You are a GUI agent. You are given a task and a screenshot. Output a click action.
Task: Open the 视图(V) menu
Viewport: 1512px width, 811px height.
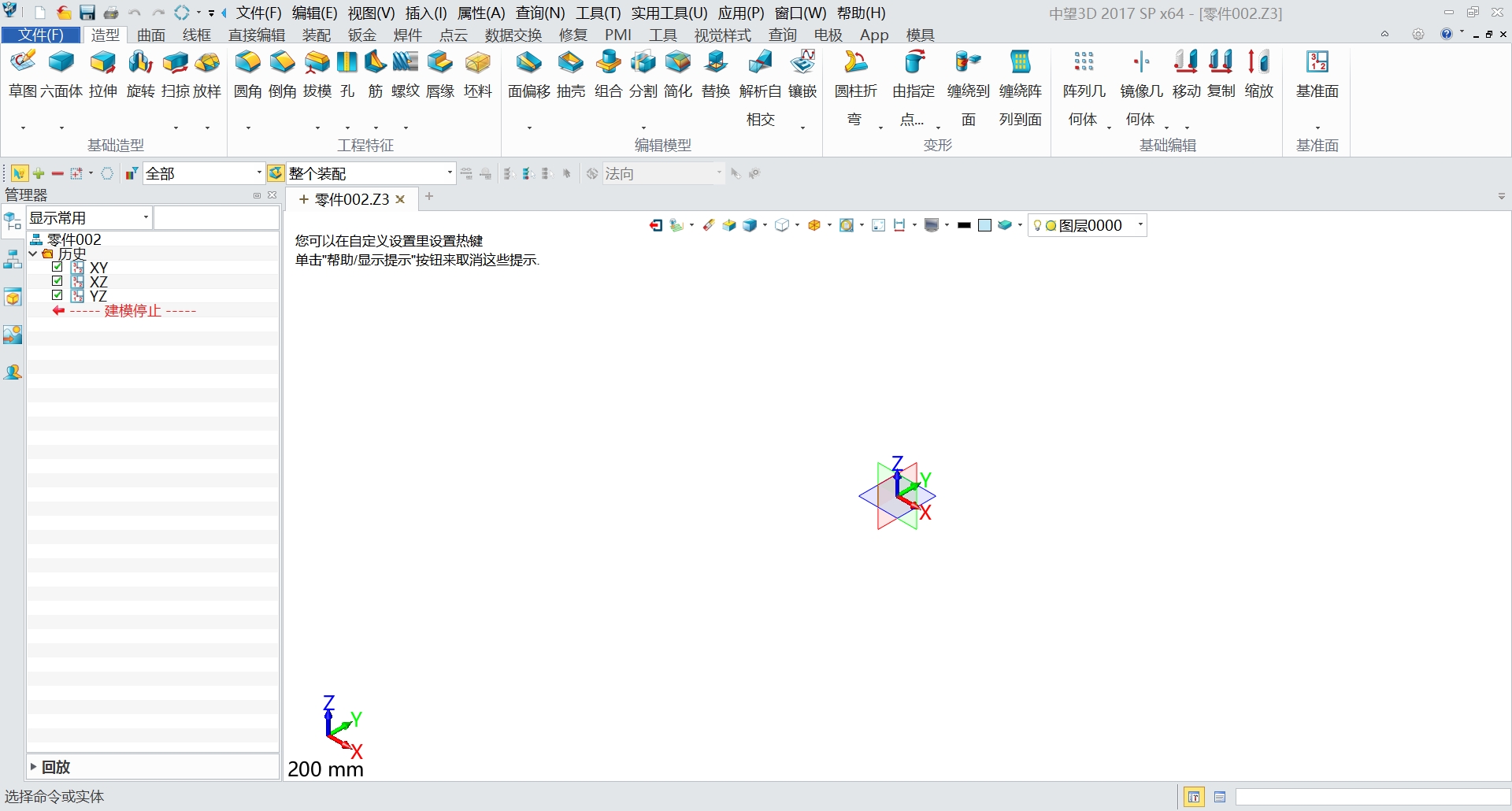tap(370, 13)
